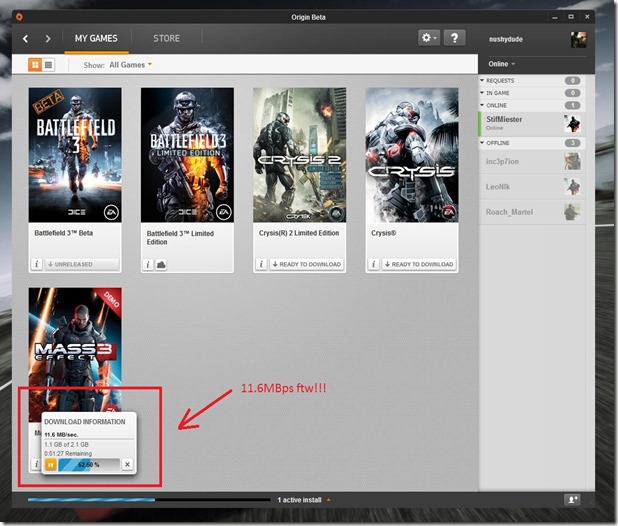The width and height of the screenshot is (618, 526).
Task: Open Battlefield 3 Beta box art
Action: [75, 155]
